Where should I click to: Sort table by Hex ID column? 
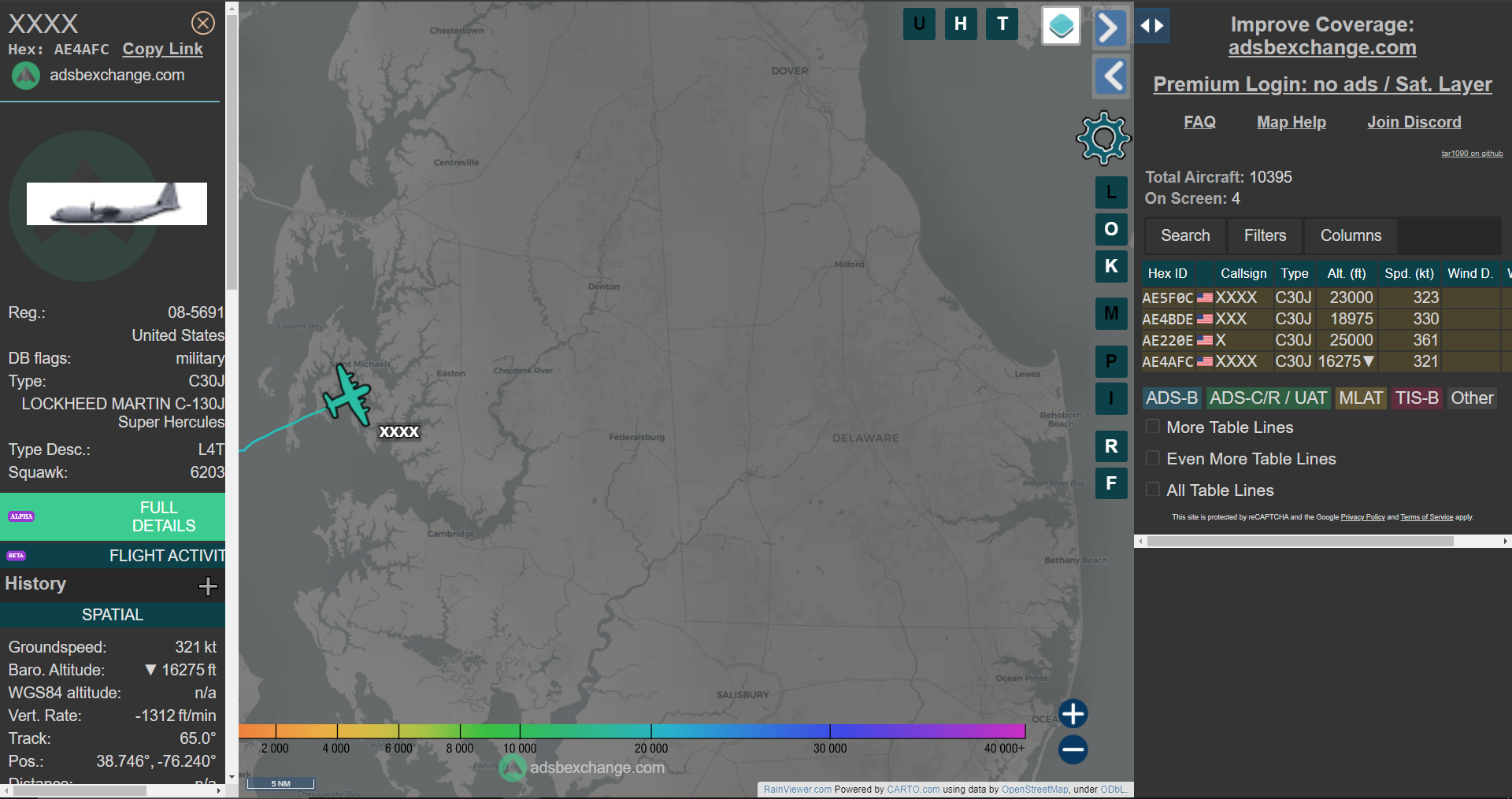click(x=1167, y=273)
